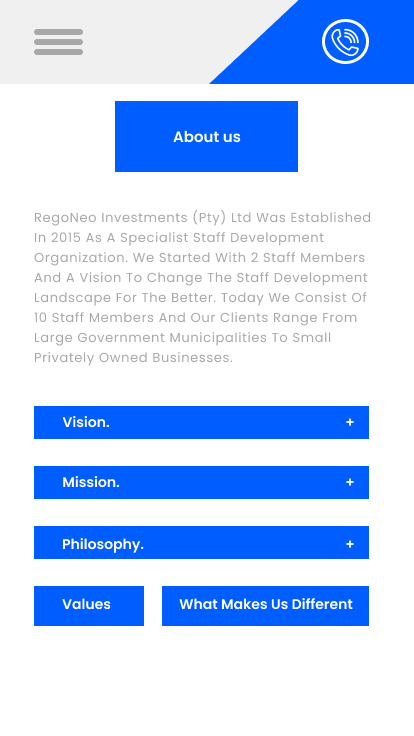Open What Makes Us Different
The width and height of the screenshot is (414, 736).
265,606
